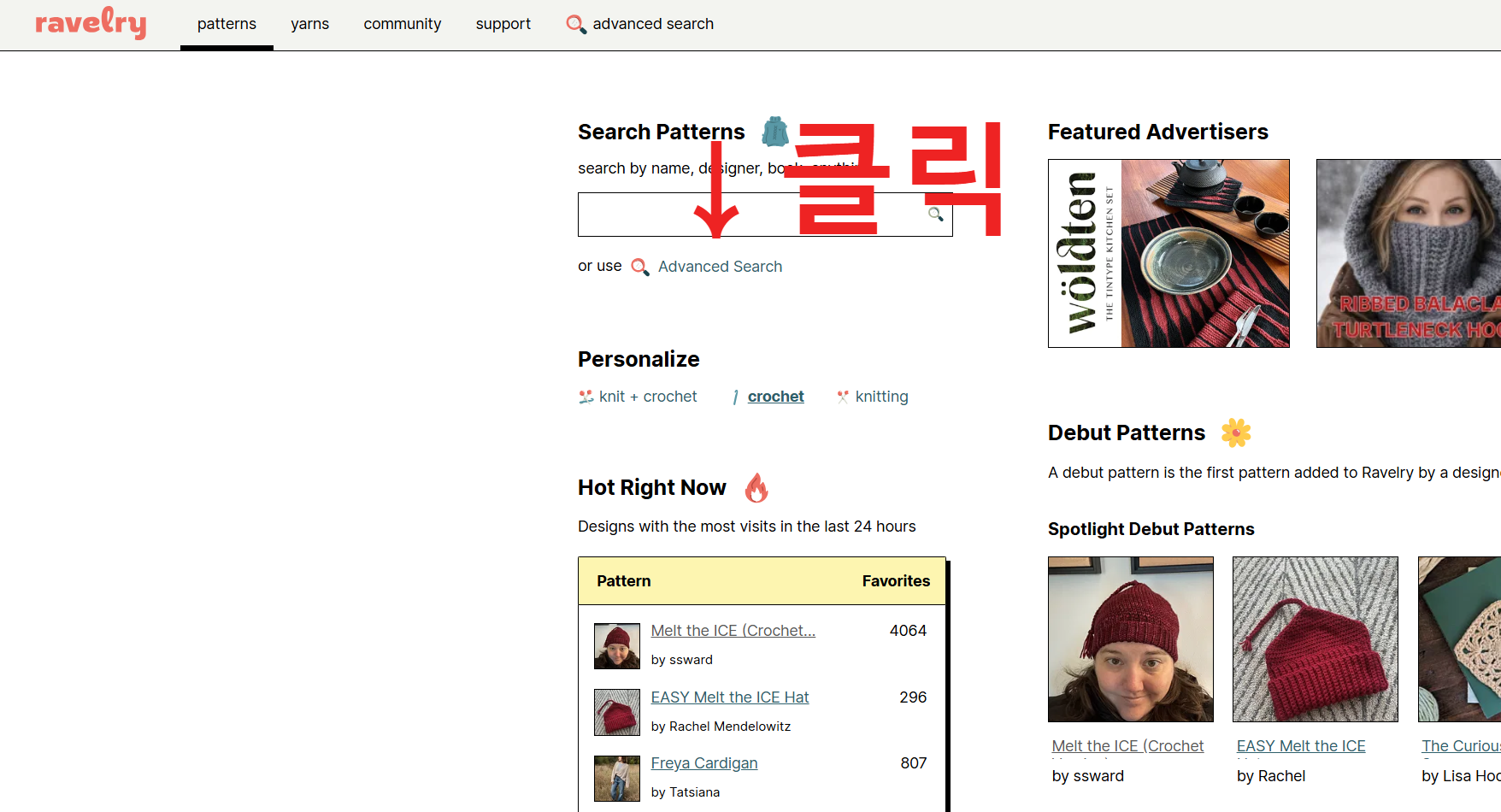The height and width of the screenshot is (812, 1501).
Task: Click the magnifier icon next to Advanced Search link
Action: click(x=640, y=267)
